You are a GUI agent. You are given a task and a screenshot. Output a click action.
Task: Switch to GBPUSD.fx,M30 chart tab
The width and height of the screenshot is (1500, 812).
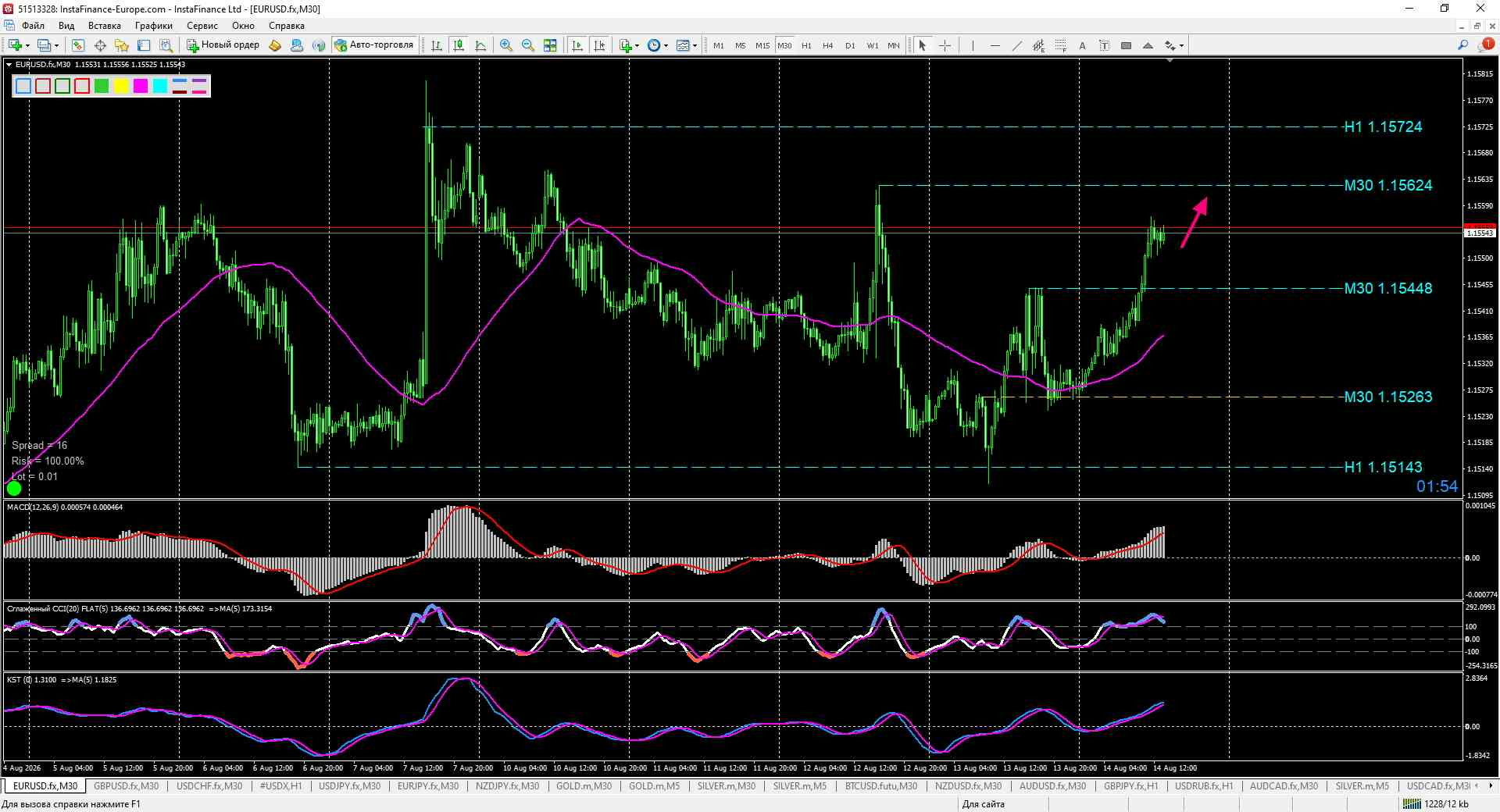point(126,786)
